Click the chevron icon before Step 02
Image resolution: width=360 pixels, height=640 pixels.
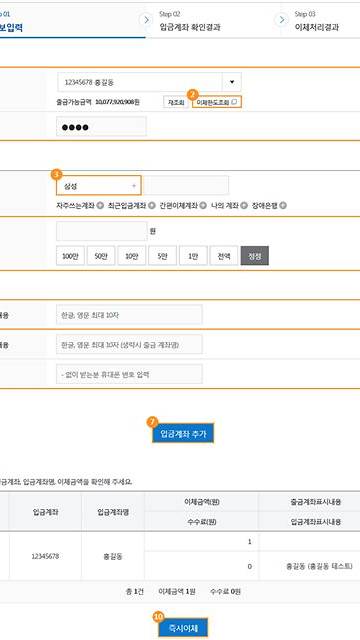pyautogui.click(x=146, y=20)
